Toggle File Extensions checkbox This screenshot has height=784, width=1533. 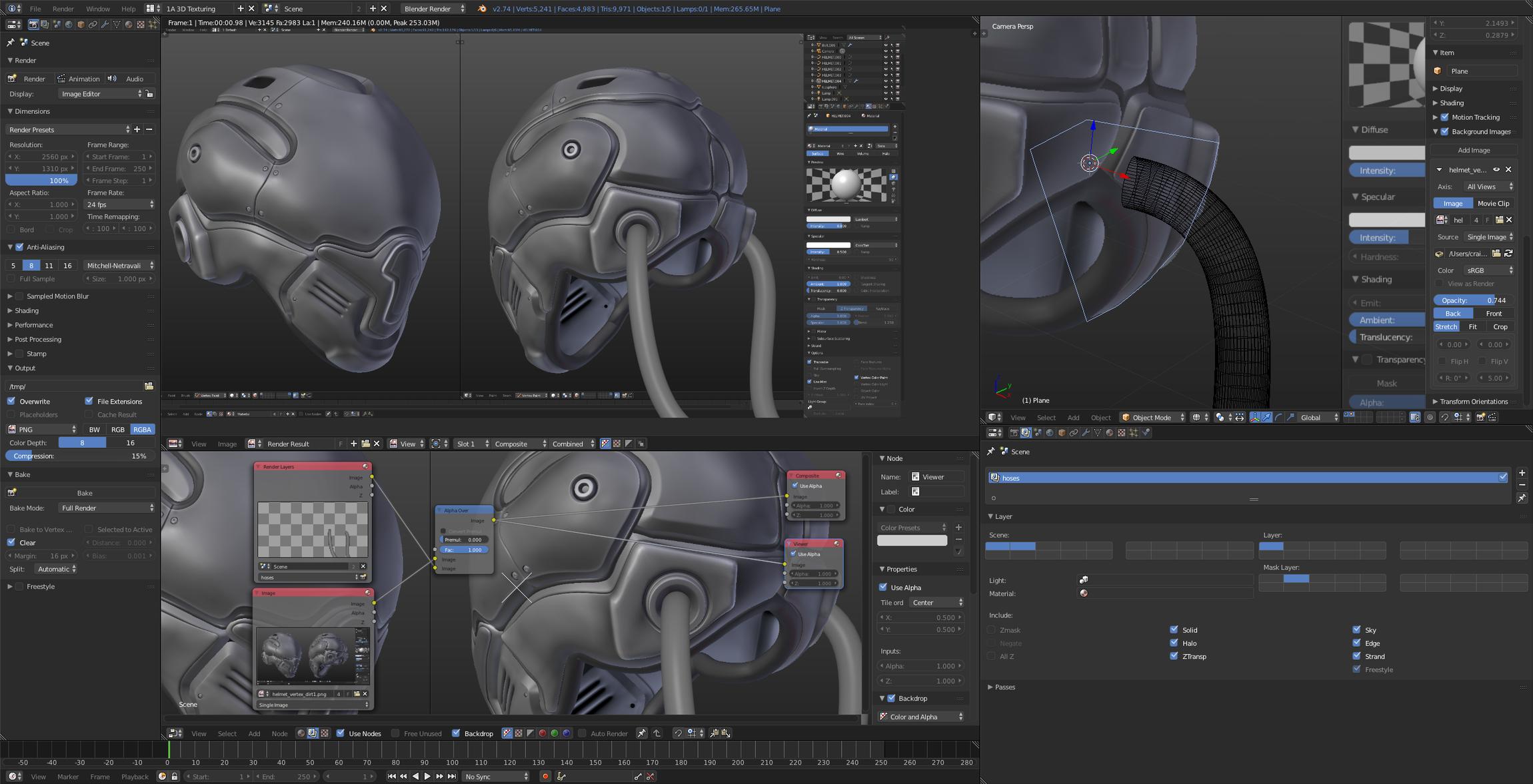click(89, 401)
